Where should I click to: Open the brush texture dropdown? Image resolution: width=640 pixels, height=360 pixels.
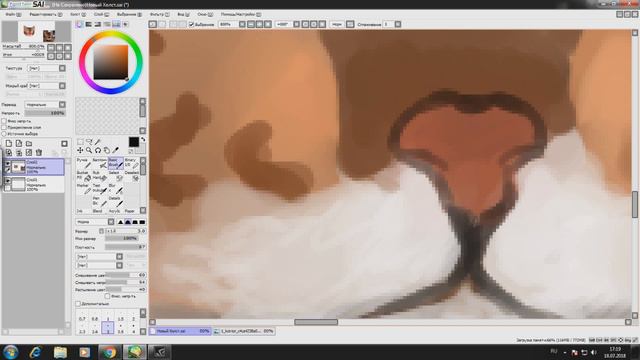coord(119,265)
